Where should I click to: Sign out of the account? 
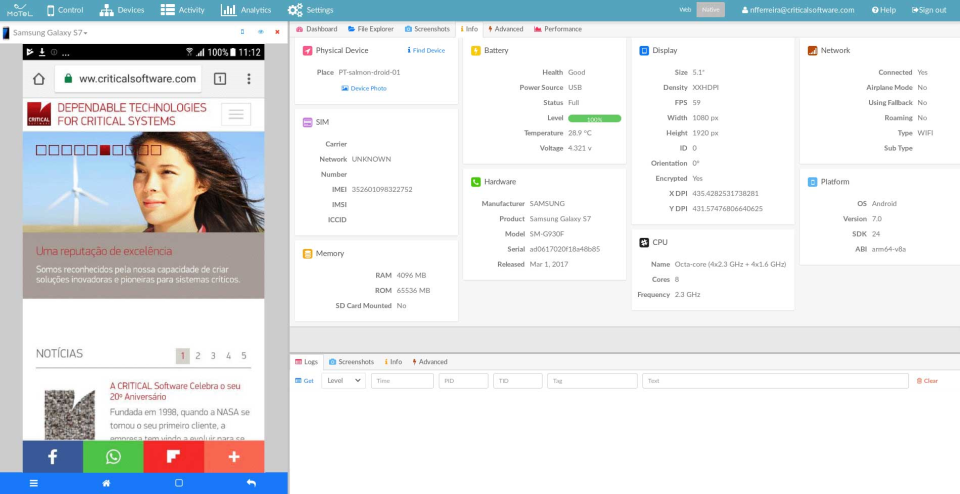[929, 10]
